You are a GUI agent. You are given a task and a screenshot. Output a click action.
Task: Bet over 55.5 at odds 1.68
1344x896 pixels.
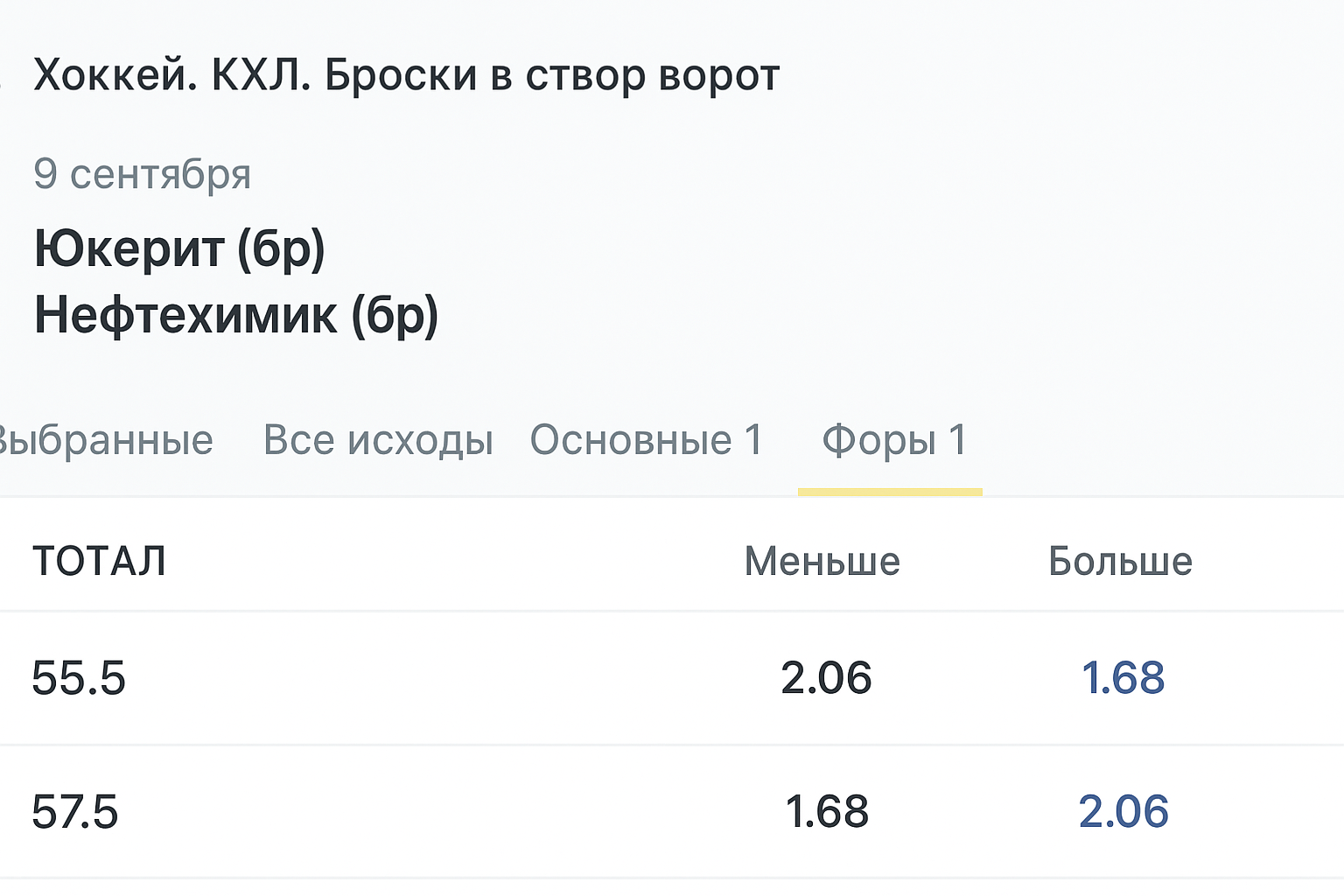1123,678
